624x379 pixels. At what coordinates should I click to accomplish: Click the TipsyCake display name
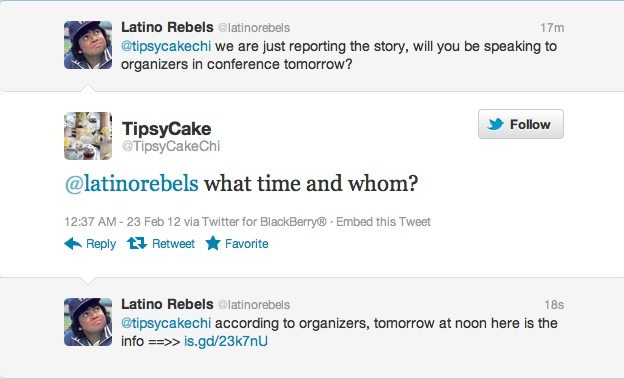point(166,129)
